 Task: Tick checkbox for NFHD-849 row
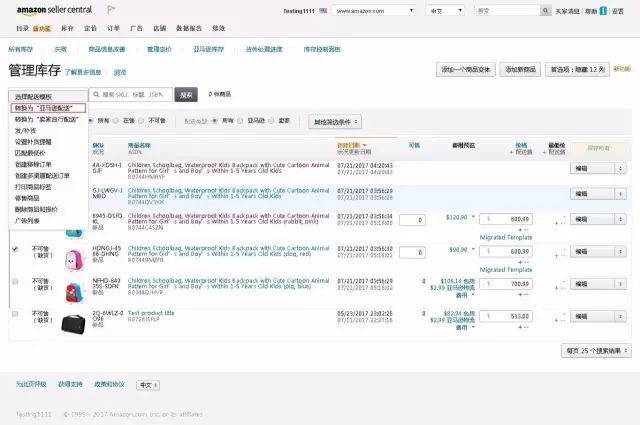point(15,281)
